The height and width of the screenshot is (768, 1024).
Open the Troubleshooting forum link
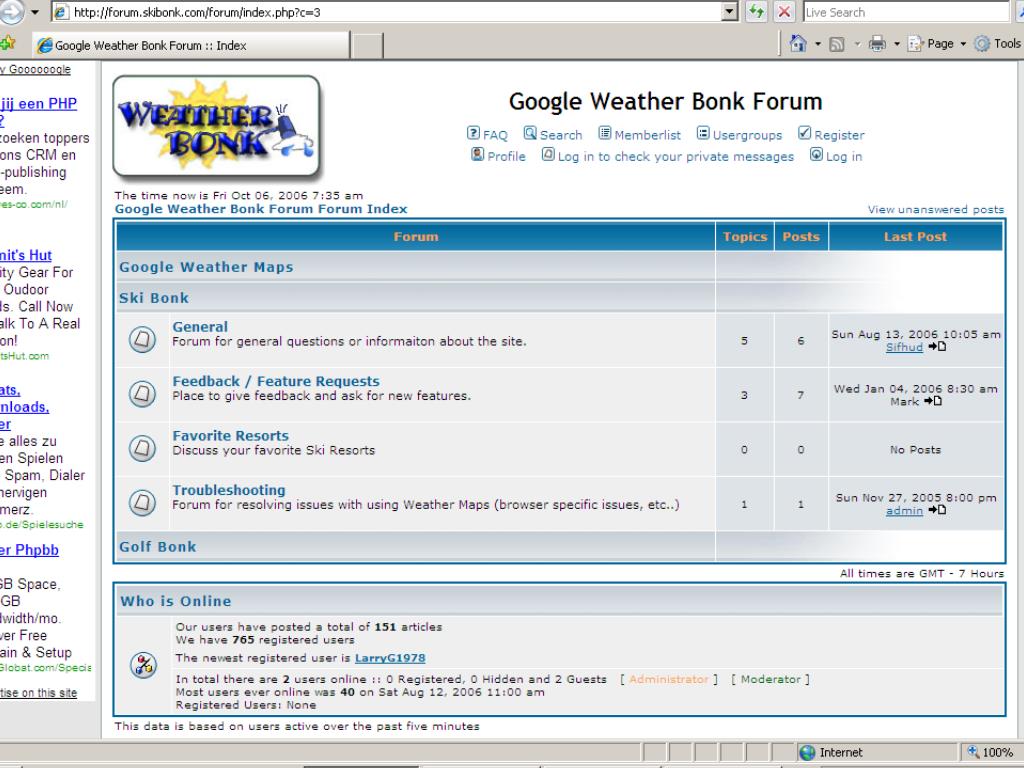pos(229,490)
